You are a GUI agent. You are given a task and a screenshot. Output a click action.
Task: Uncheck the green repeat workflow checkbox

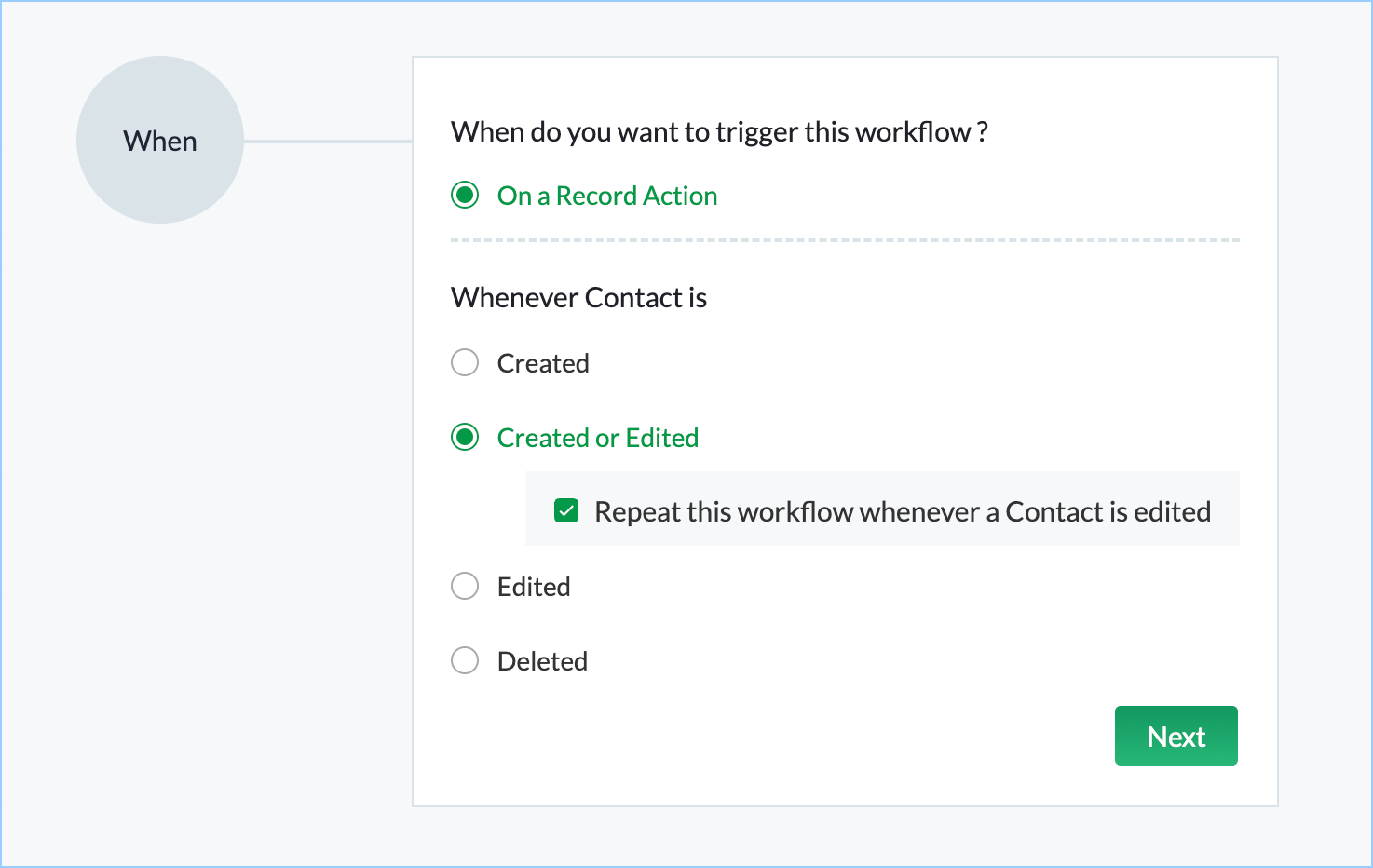click(566, 510)
